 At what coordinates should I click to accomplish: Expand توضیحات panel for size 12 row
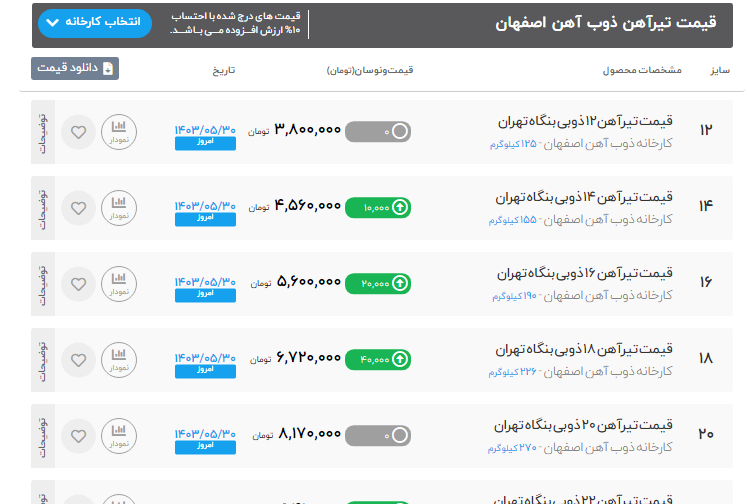point(42,132)
